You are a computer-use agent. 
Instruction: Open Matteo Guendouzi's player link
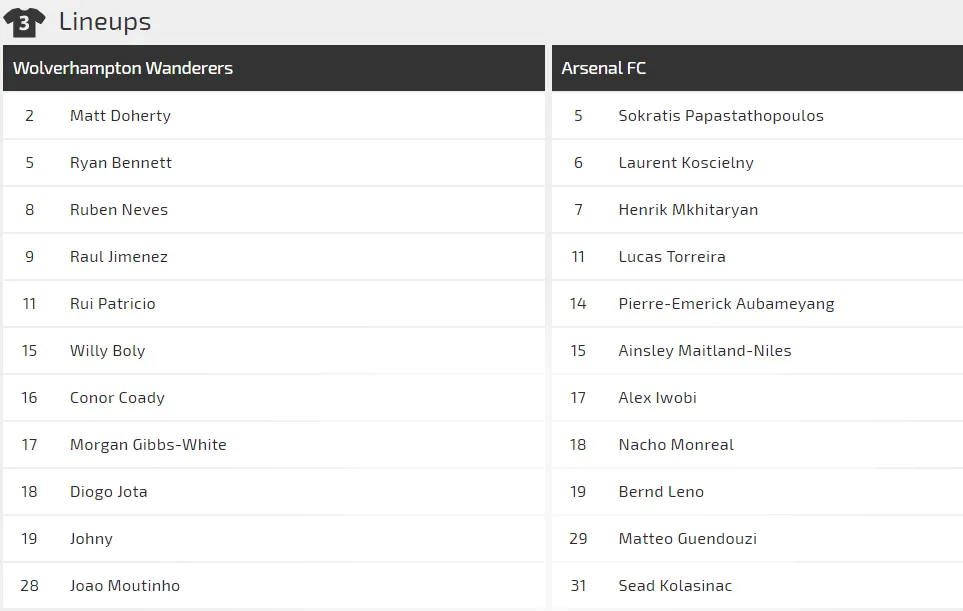688,539
